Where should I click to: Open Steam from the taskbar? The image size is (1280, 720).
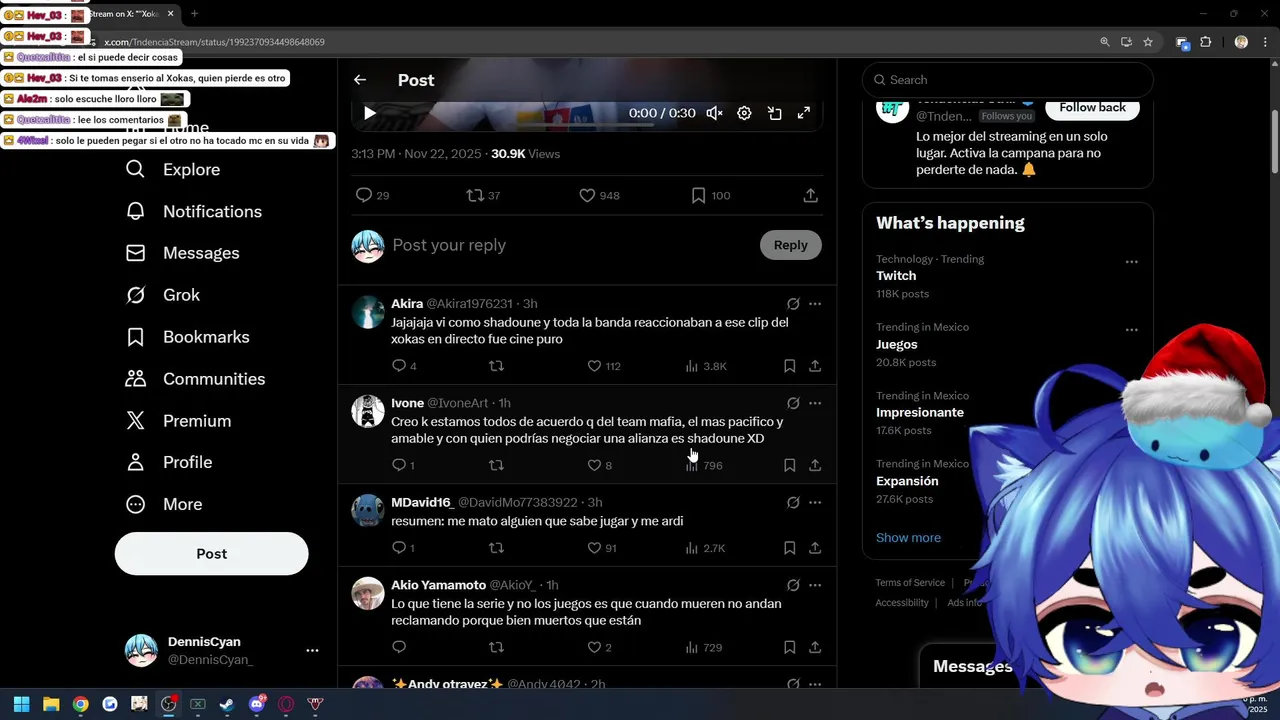point(227,704)
